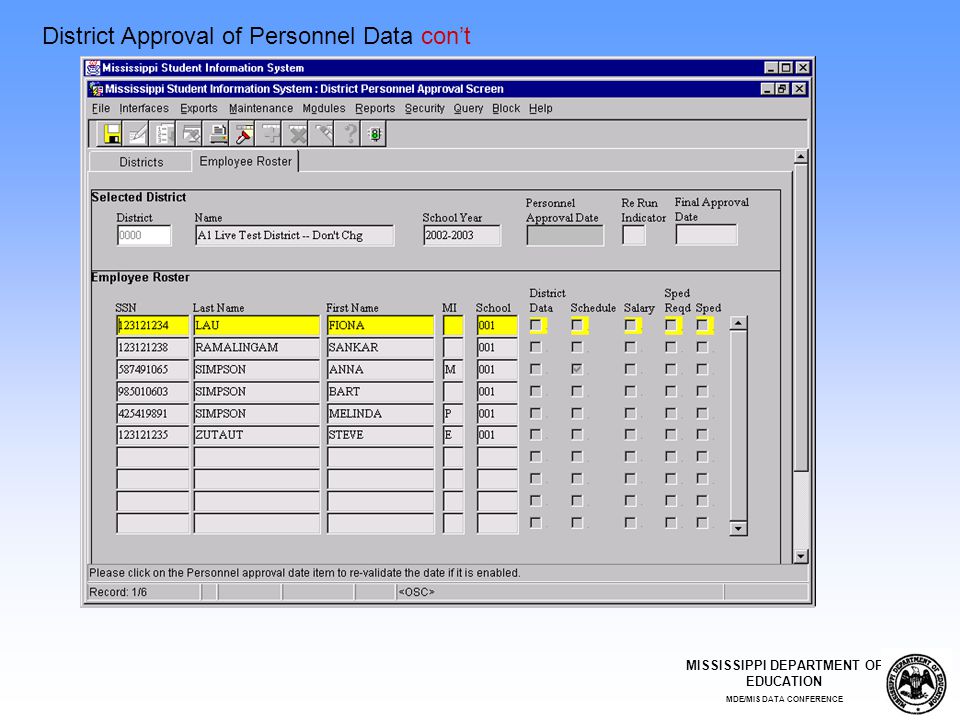Check District Data box for FIONA LAU
This screenshot has height=720, width=960.
pyautogui.click(x=536, y=325)
